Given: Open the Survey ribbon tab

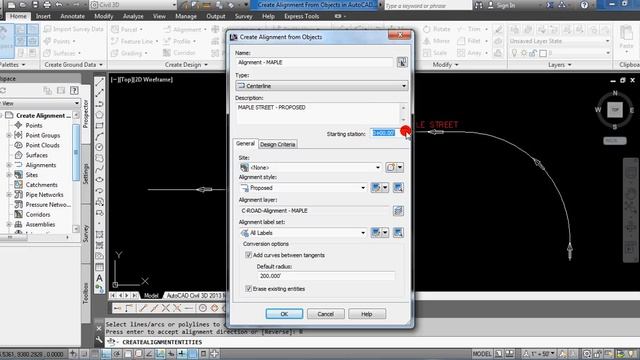Looking at the screenshot, I should (244, 16).
